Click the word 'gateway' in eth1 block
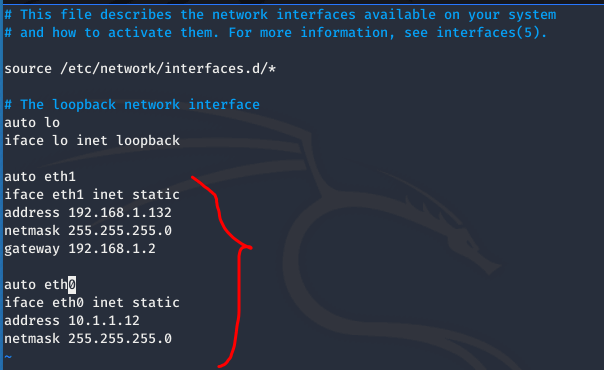The width and height of the screenshot is (604, 370). coord(32,249)
